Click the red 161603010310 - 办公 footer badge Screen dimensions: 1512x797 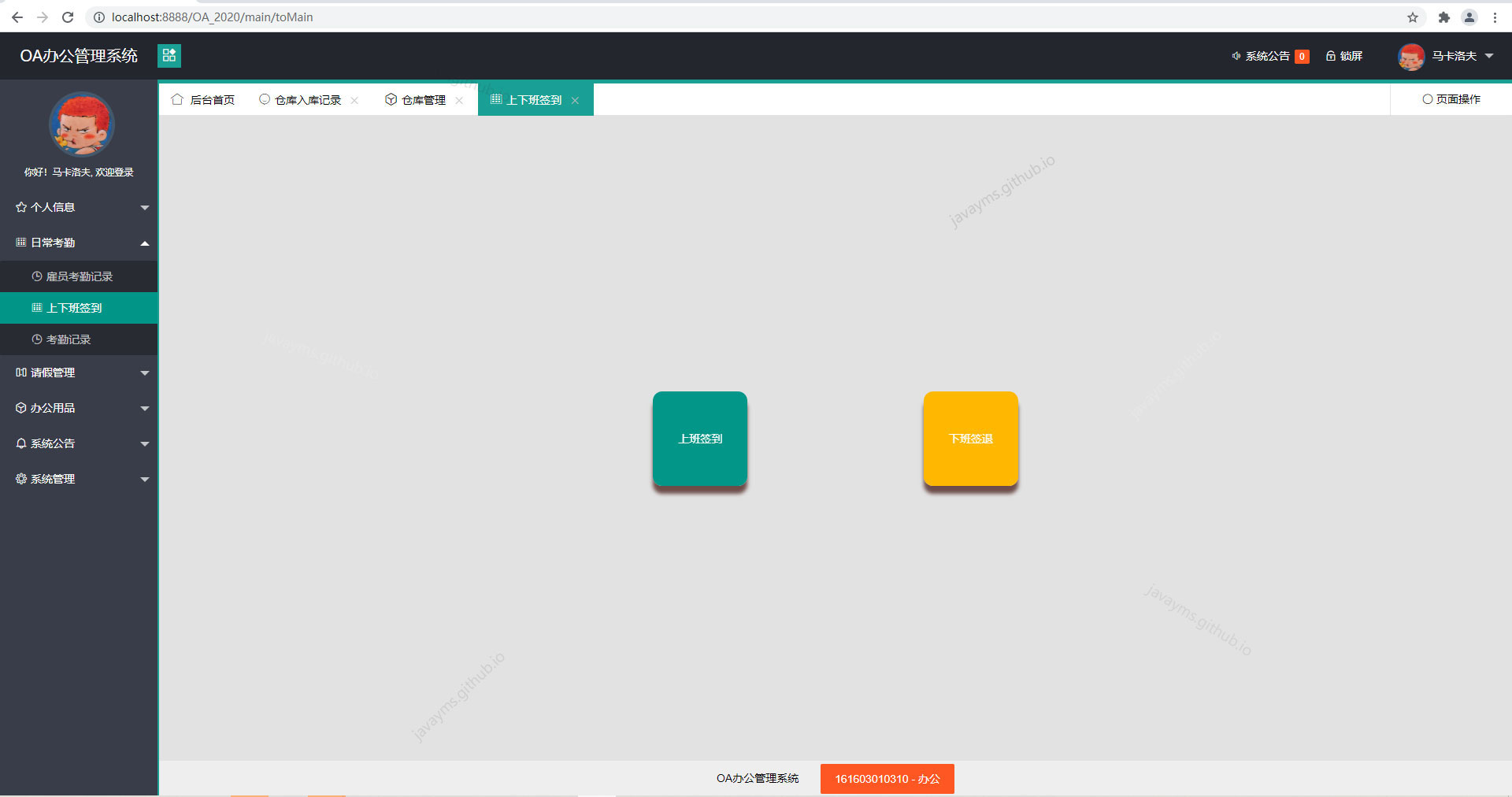(887, 779)
